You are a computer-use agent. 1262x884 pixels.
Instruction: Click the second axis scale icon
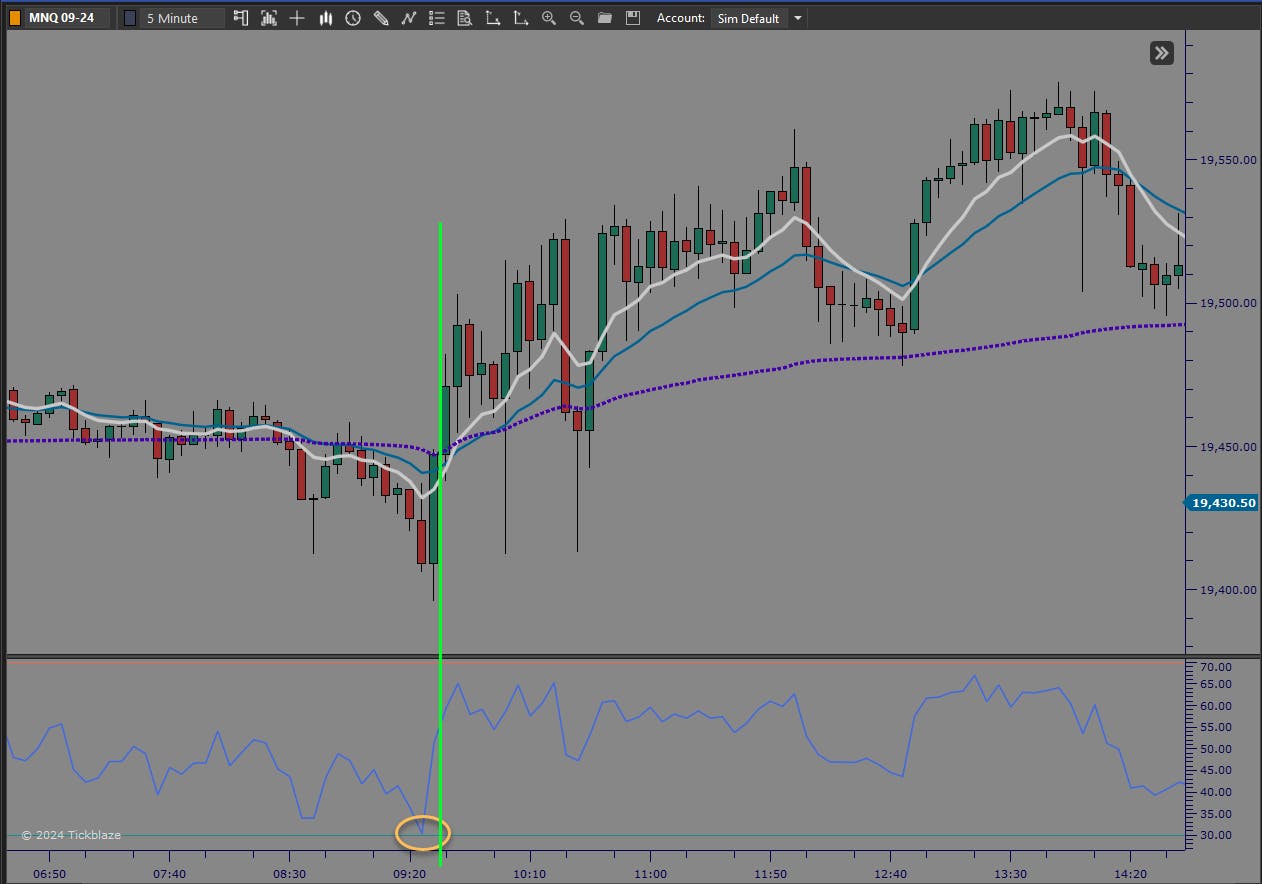pyautogui.click(x=520, y=18)
